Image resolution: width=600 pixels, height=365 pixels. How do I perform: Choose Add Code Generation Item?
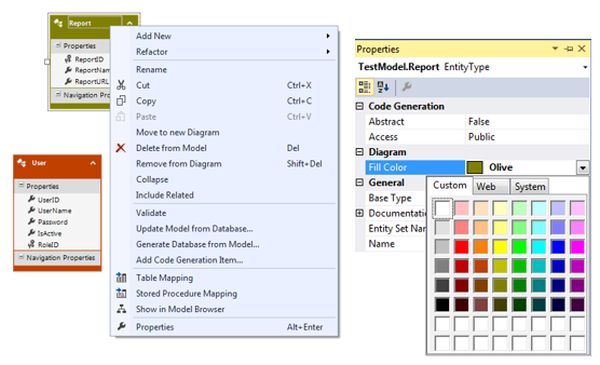[235, 260]
